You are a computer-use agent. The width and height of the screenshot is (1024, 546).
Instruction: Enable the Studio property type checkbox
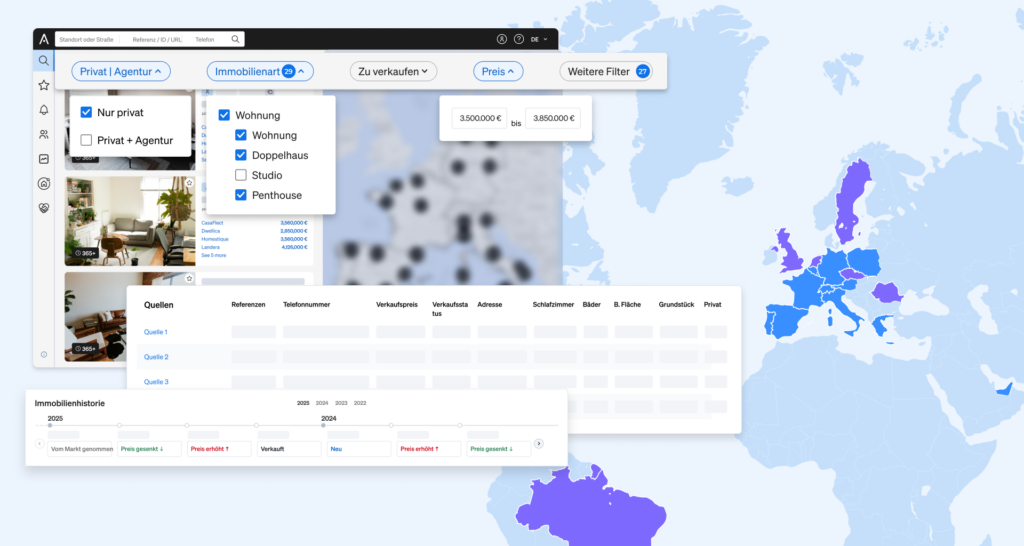point(241,175)
